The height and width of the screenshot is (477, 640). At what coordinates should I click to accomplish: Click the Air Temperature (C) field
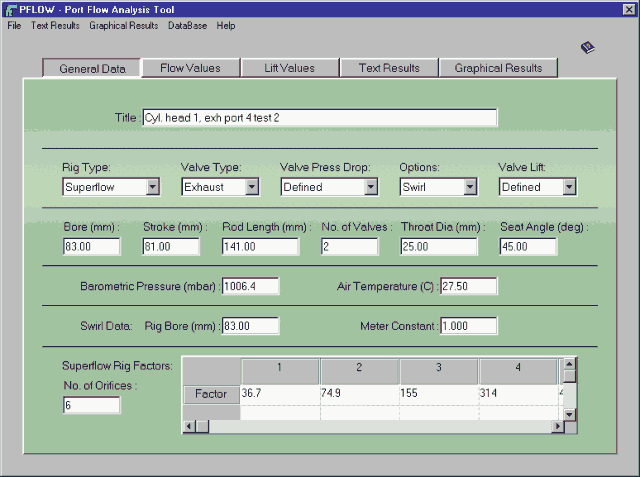[469, 286]
